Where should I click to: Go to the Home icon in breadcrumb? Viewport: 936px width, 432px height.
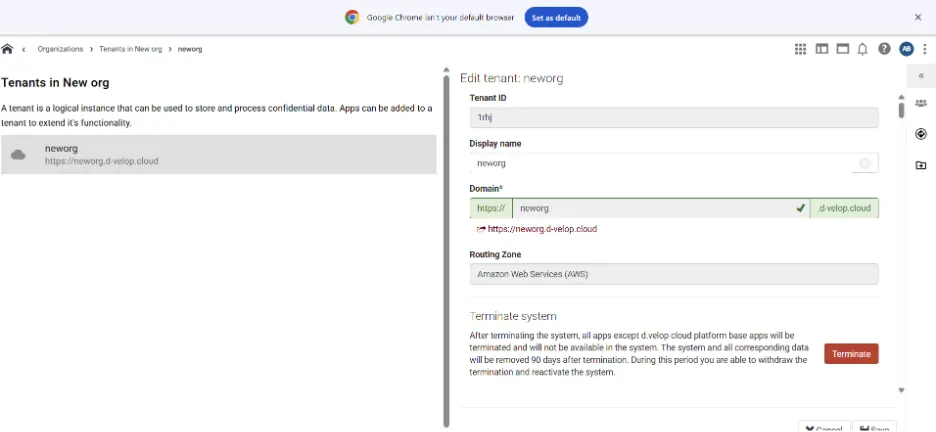coord(7,49)
